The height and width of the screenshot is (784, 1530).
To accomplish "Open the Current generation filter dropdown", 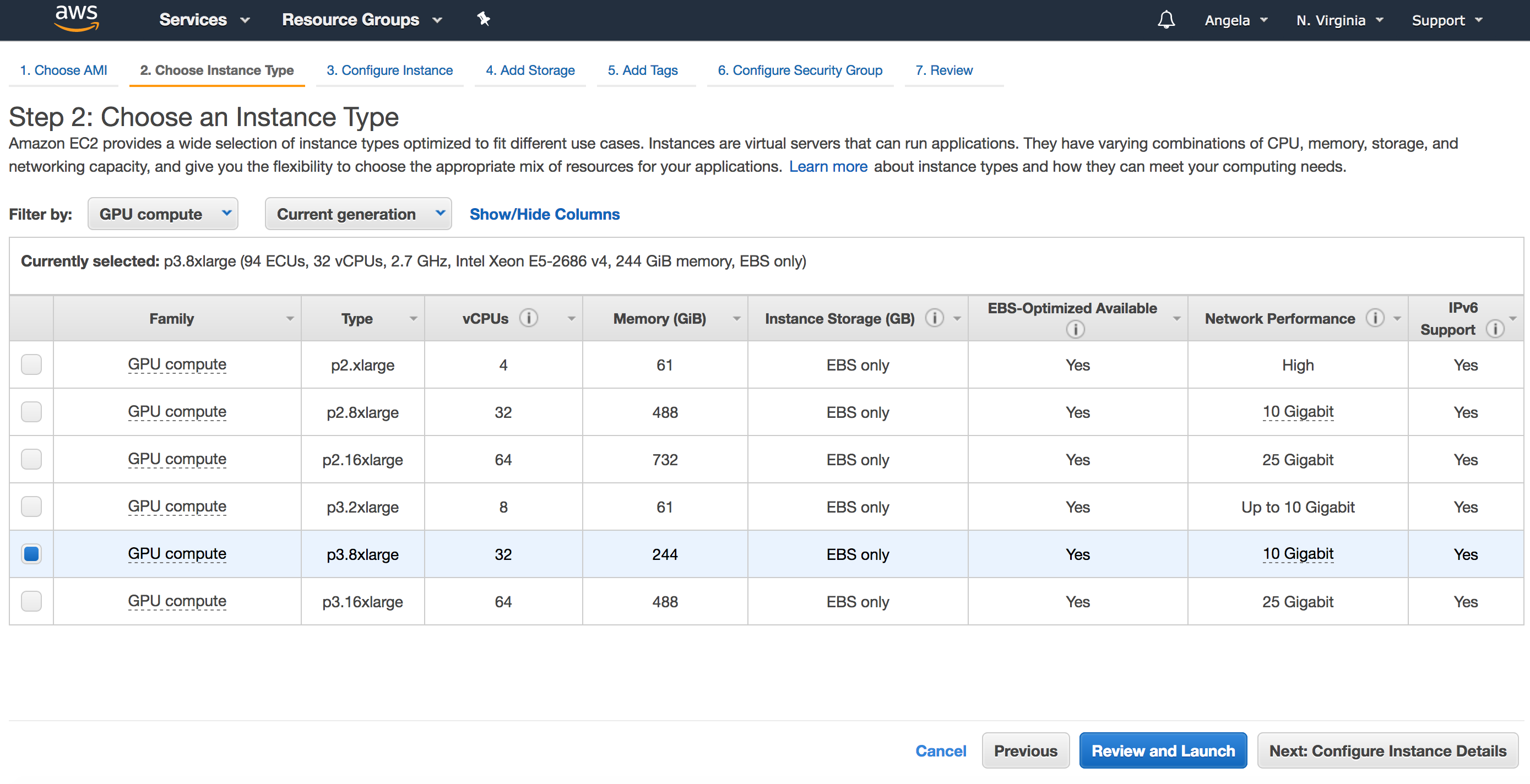I will point(358,214).
